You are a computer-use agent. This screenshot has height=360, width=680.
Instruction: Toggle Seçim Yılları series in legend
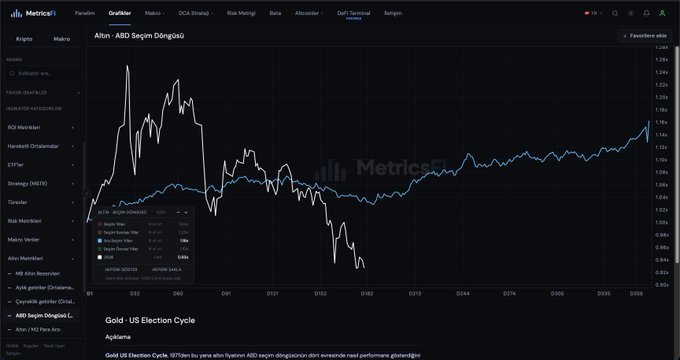142,224
